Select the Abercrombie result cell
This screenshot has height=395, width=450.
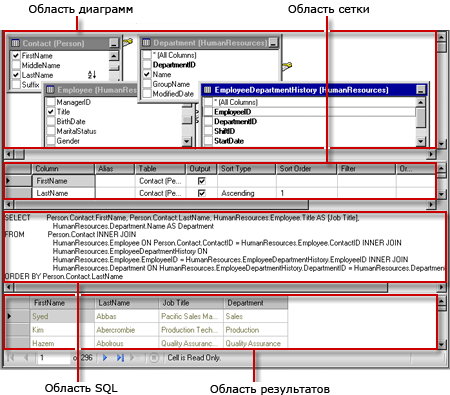click(x=126, y=330)
